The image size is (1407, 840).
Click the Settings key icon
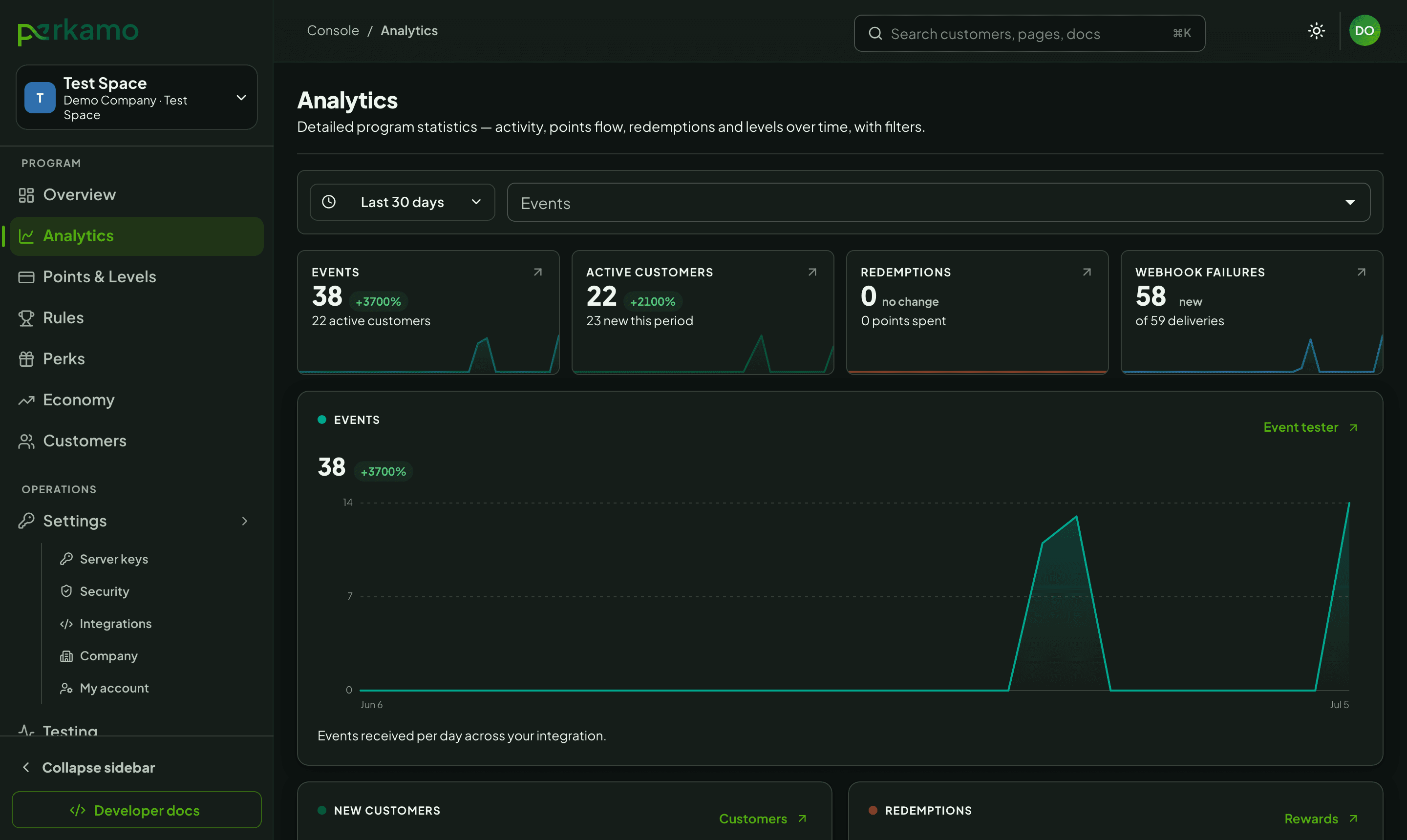26,521
